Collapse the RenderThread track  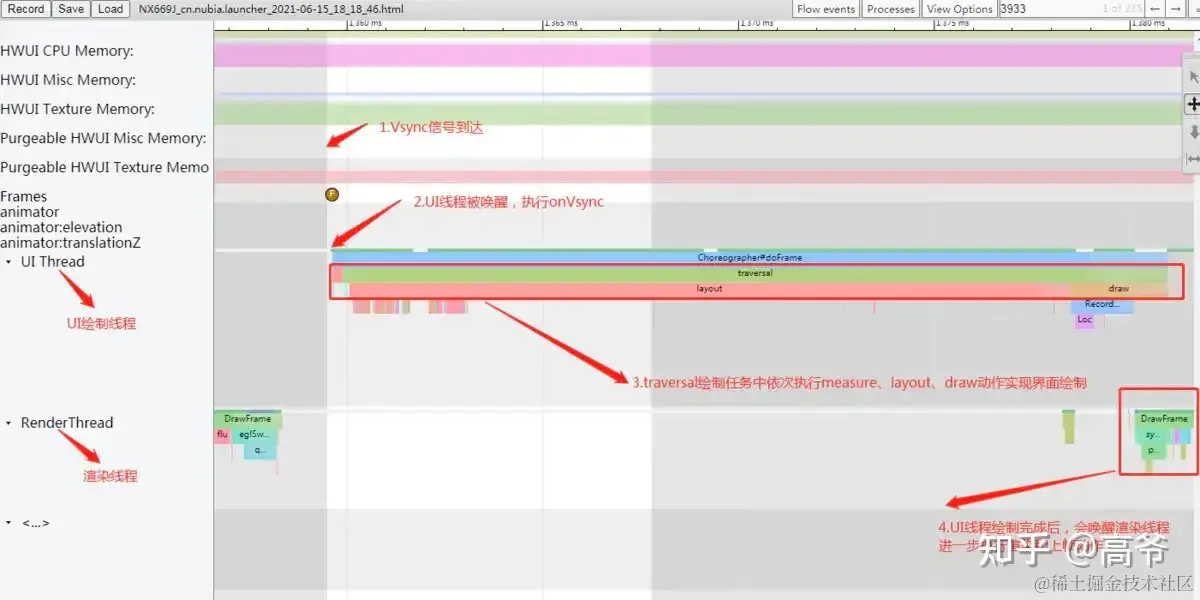tap(9, 423)
